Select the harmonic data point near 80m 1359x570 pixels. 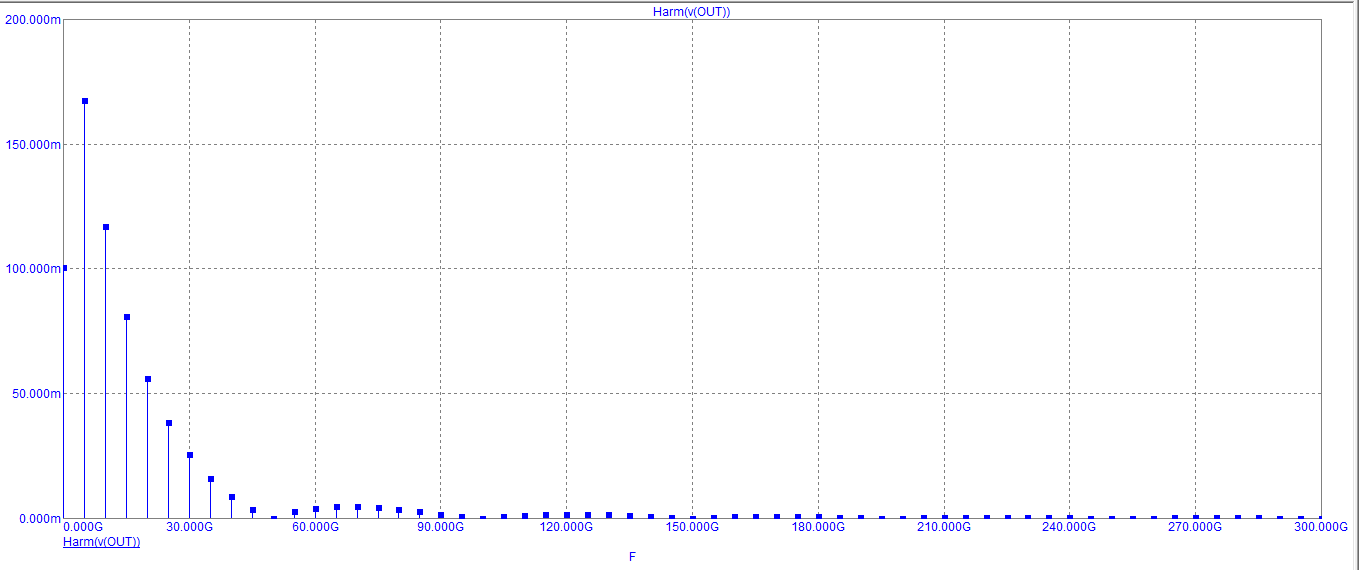click(x=127, y=317)
